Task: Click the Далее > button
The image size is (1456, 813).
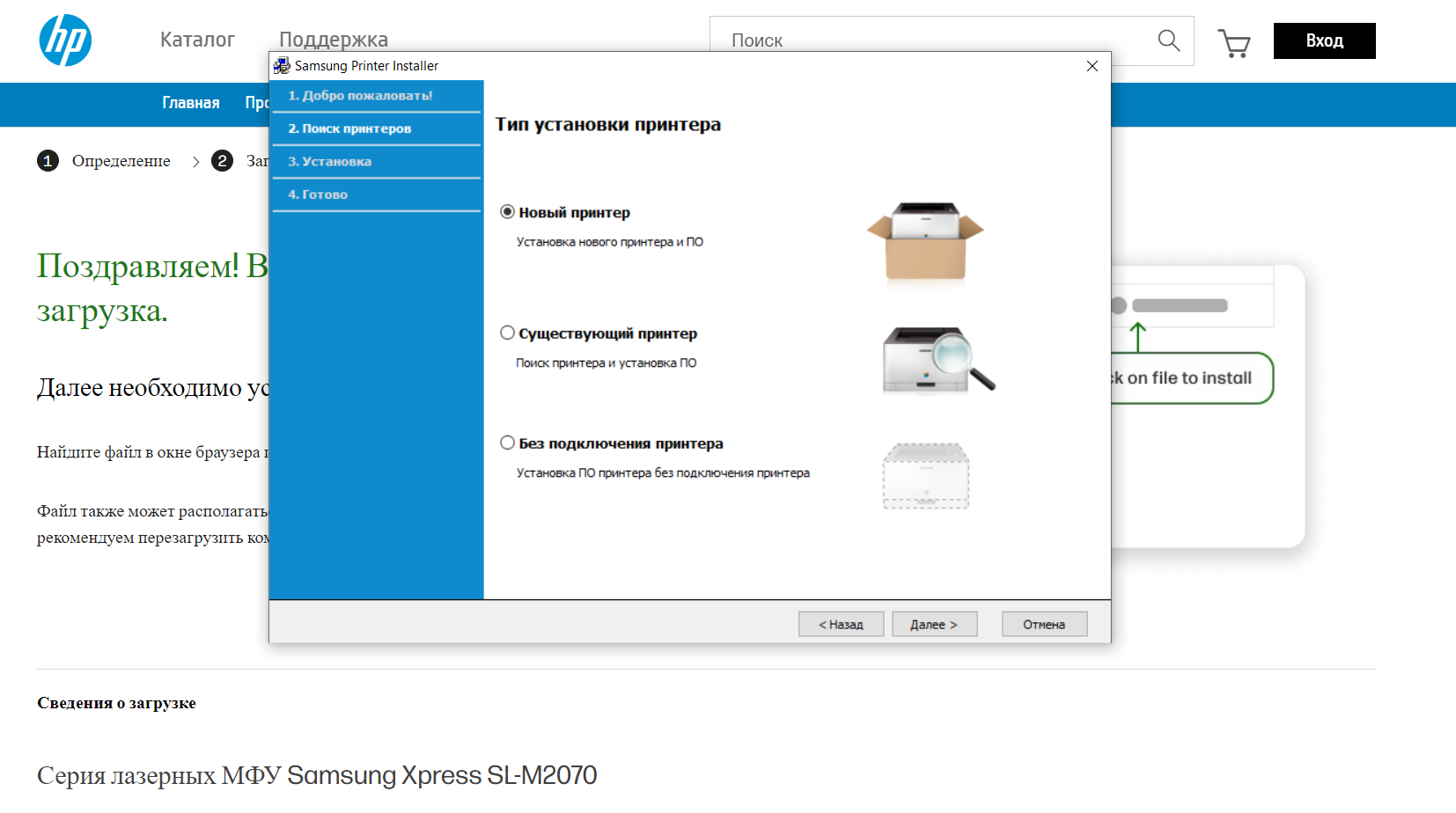Action: (x=934, y=624)
